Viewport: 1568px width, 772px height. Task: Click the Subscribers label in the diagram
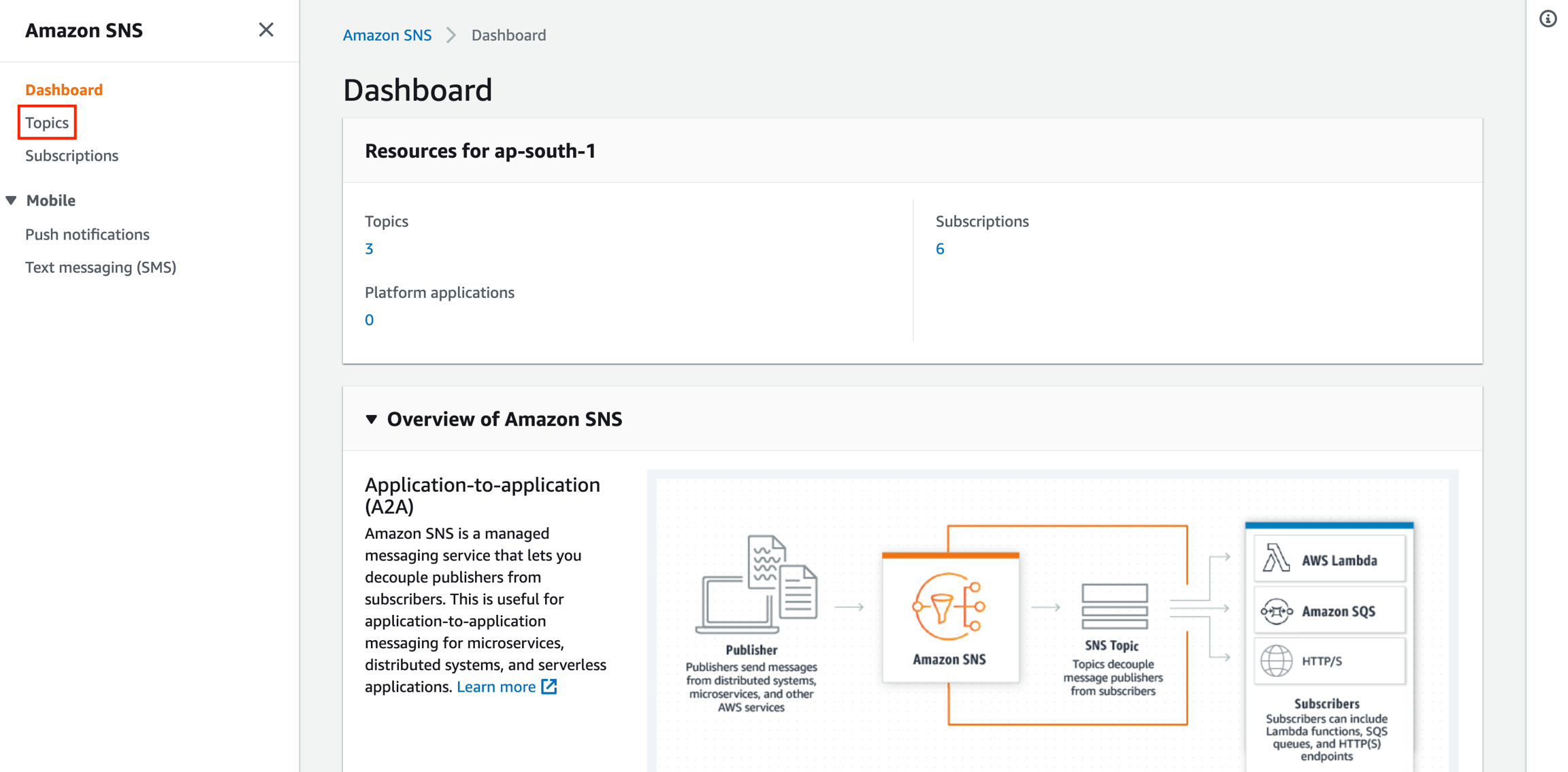[x=1326, y=704]
